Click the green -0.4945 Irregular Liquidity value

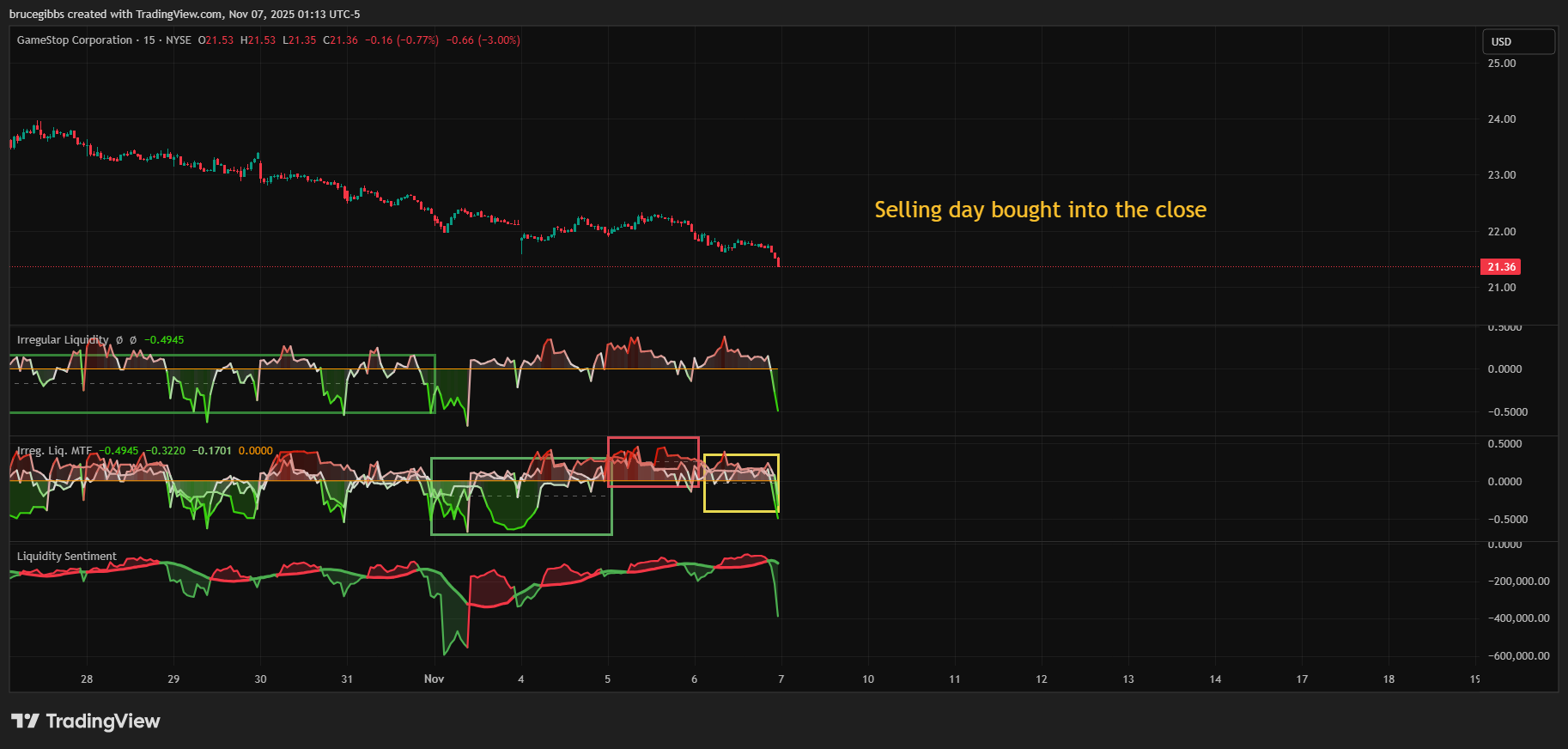click(164, 340)
